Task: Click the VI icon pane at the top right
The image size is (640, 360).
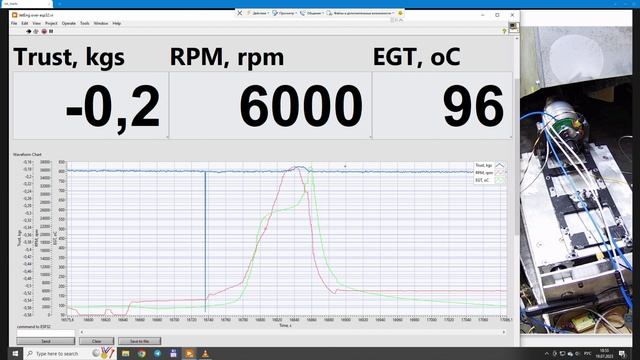Action: pyautogui.click(x=513, y=27)
